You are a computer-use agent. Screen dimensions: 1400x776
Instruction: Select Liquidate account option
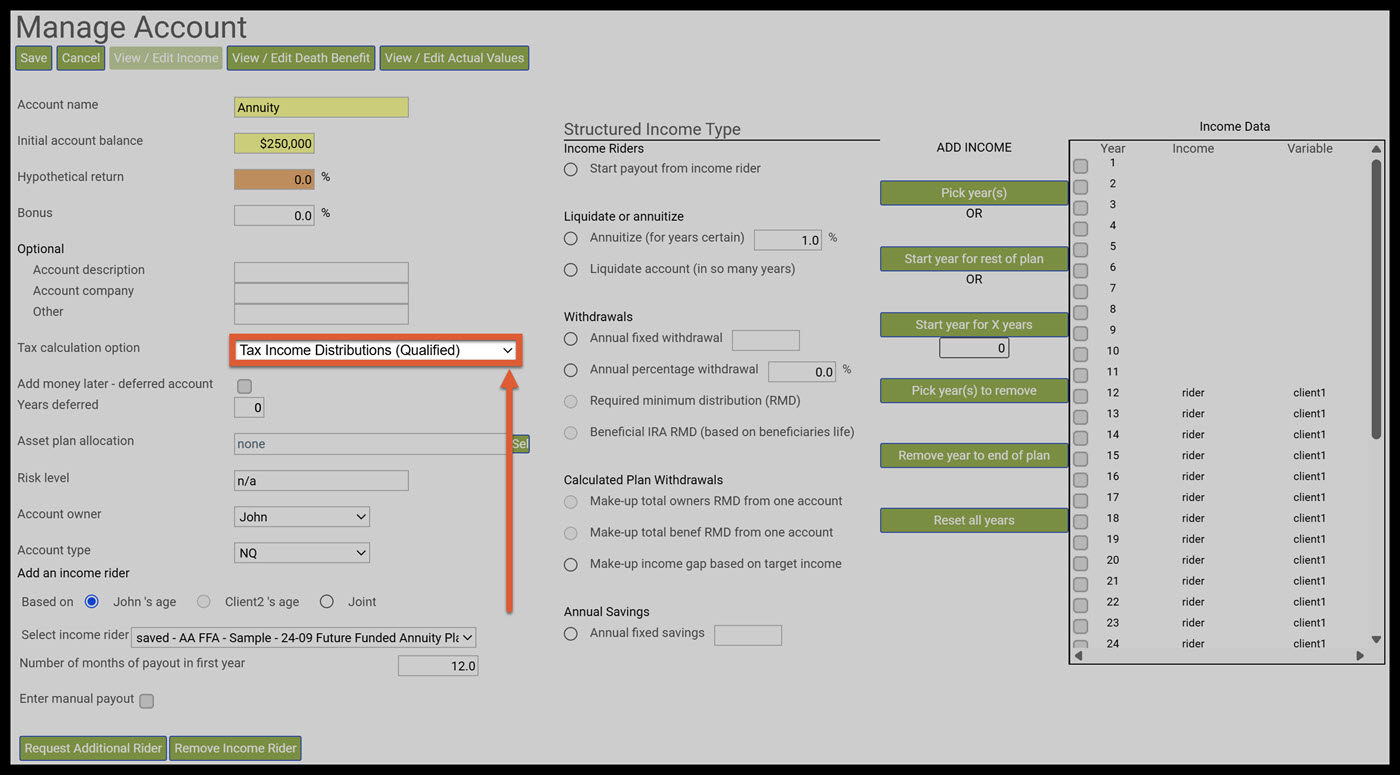click(571, 270)
